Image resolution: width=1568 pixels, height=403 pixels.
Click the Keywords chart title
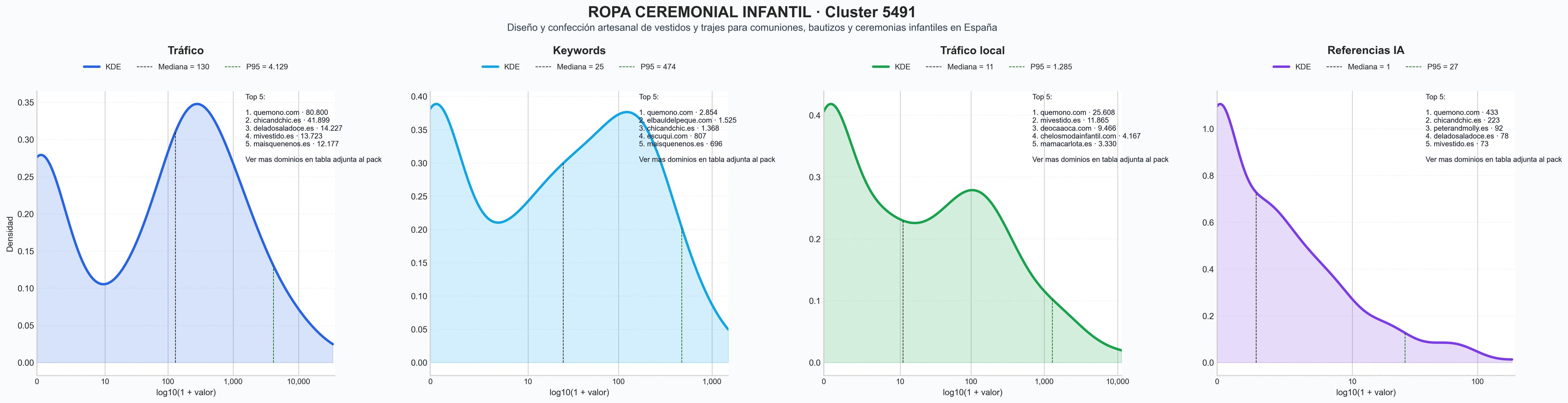(579, 51)
